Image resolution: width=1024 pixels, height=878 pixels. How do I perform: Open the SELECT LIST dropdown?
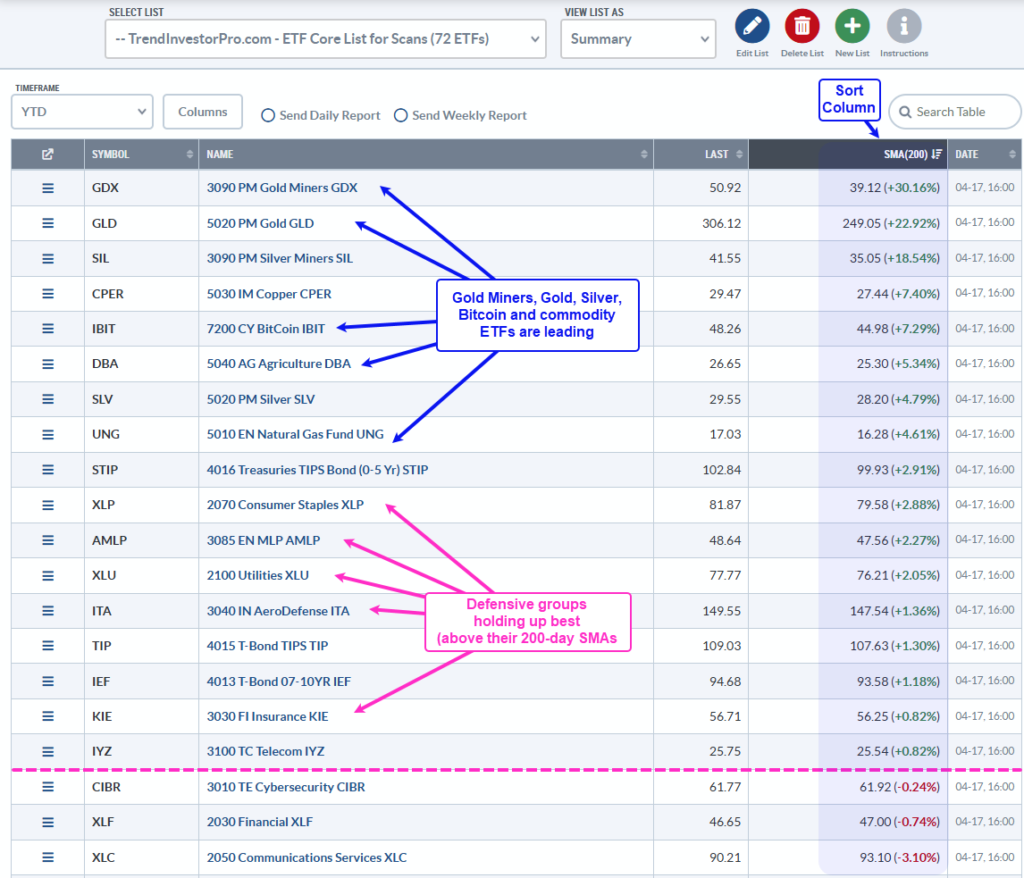[325, 38]
